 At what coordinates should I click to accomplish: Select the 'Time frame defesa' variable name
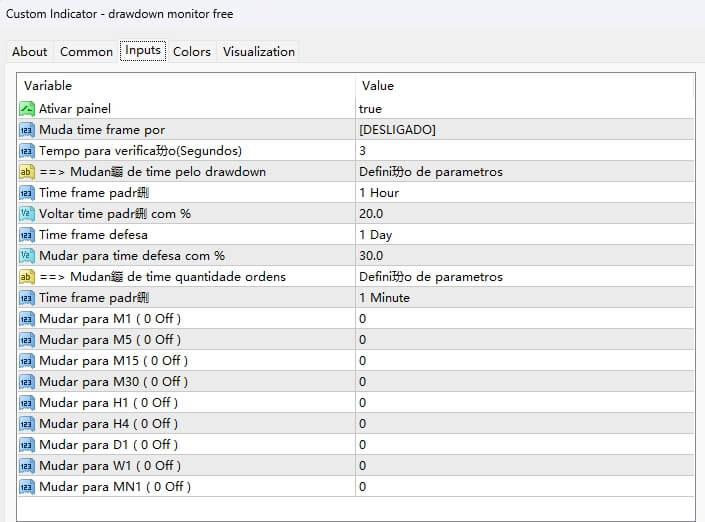94,235
